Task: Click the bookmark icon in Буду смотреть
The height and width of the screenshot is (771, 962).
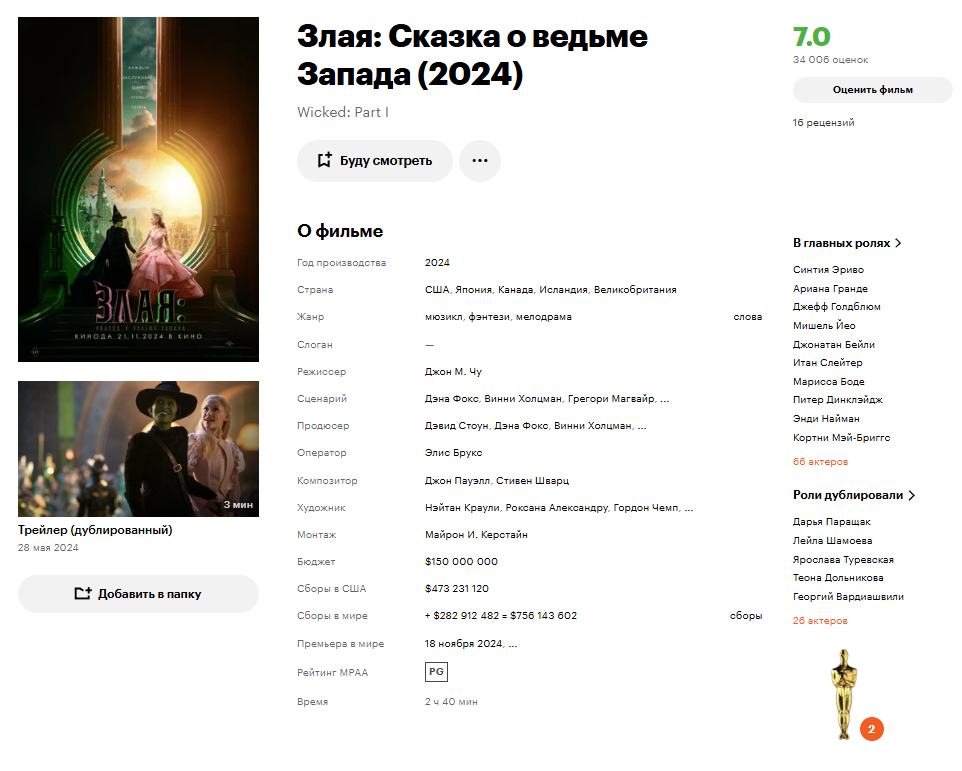Action: point(325,160)
